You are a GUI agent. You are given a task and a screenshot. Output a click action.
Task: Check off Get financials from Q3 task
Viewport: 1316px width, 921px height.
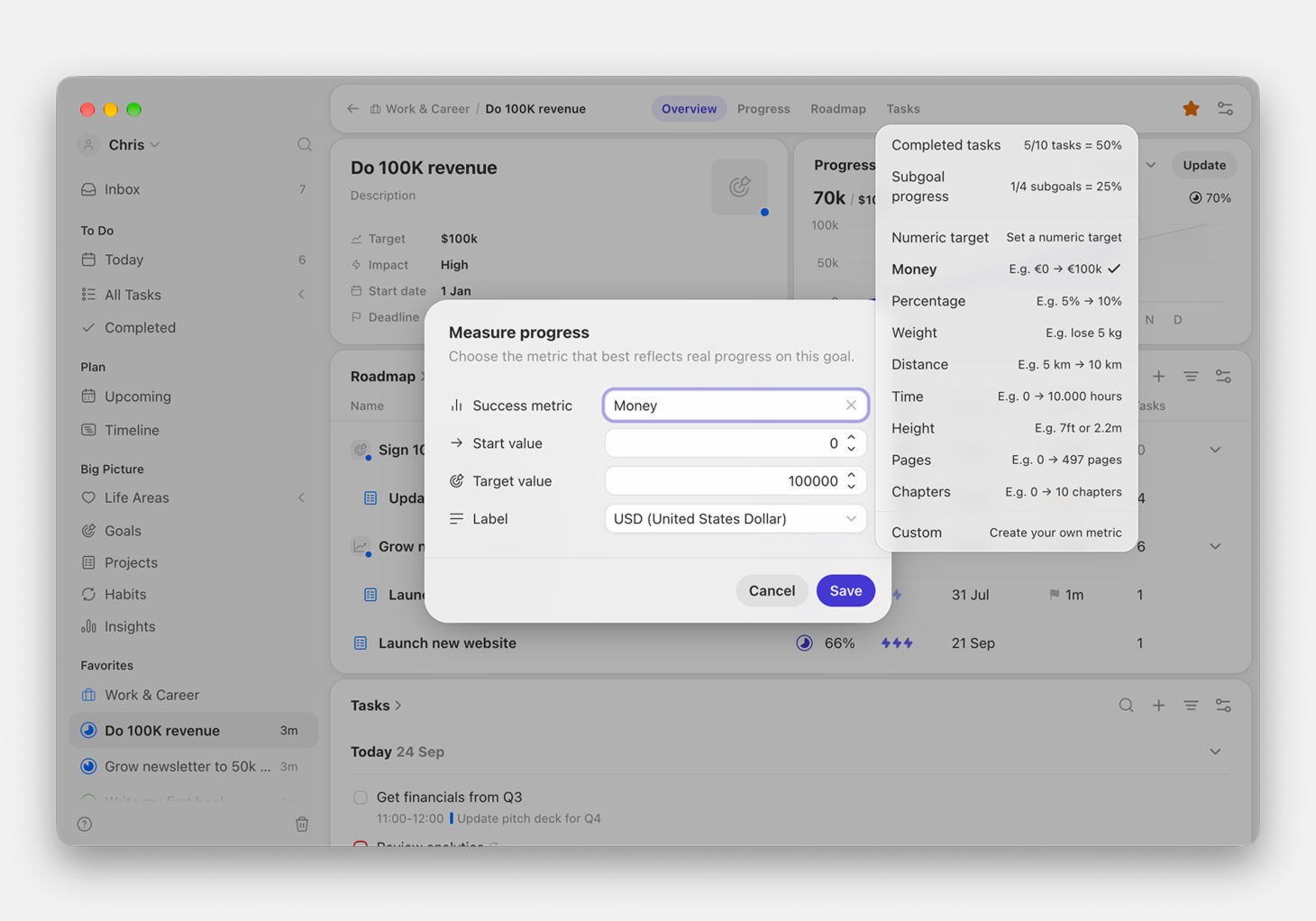(x=361, y=798)
